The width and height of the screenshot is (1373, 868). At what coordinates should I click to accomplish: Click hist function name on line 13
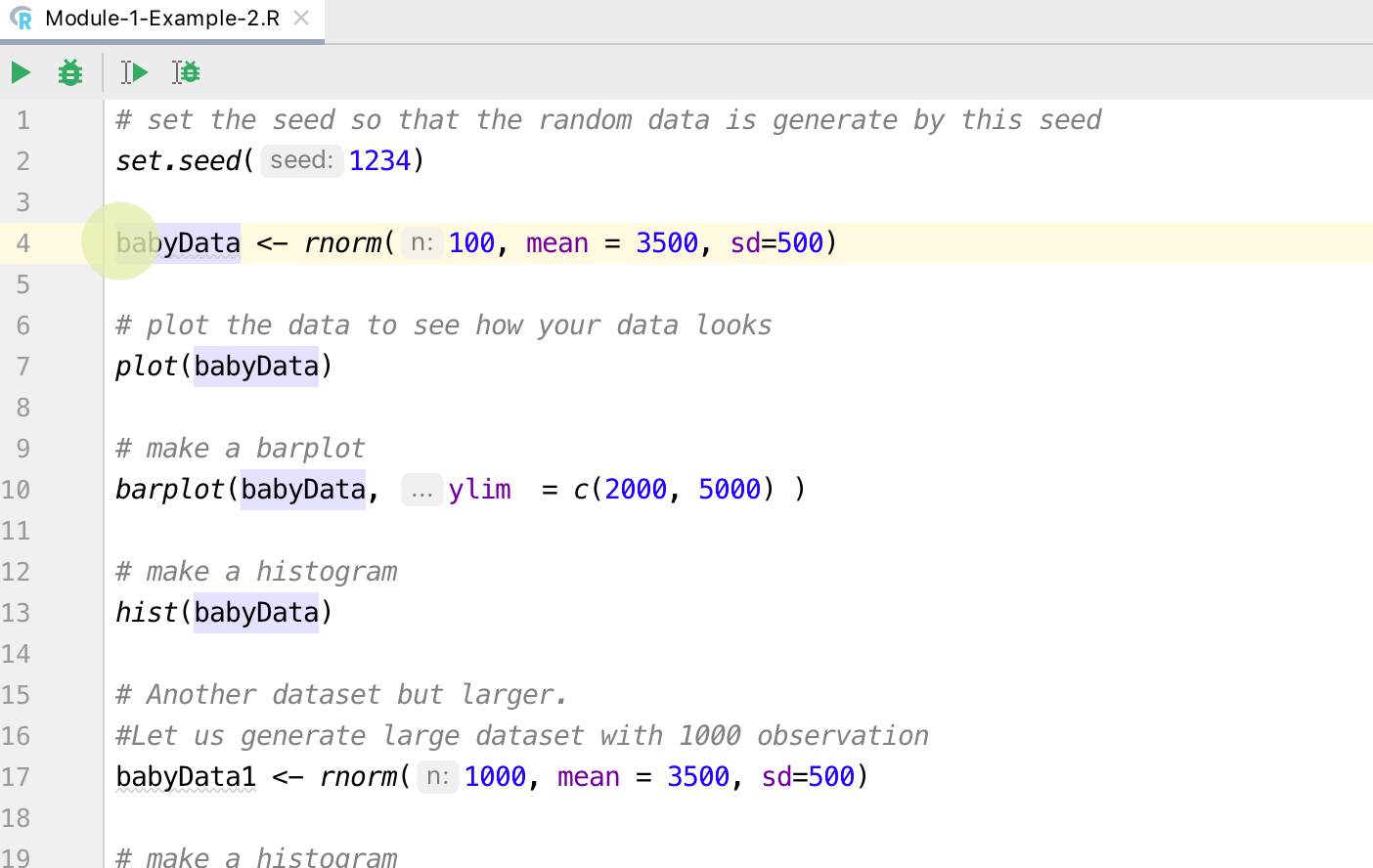click(x=146, y=613)
